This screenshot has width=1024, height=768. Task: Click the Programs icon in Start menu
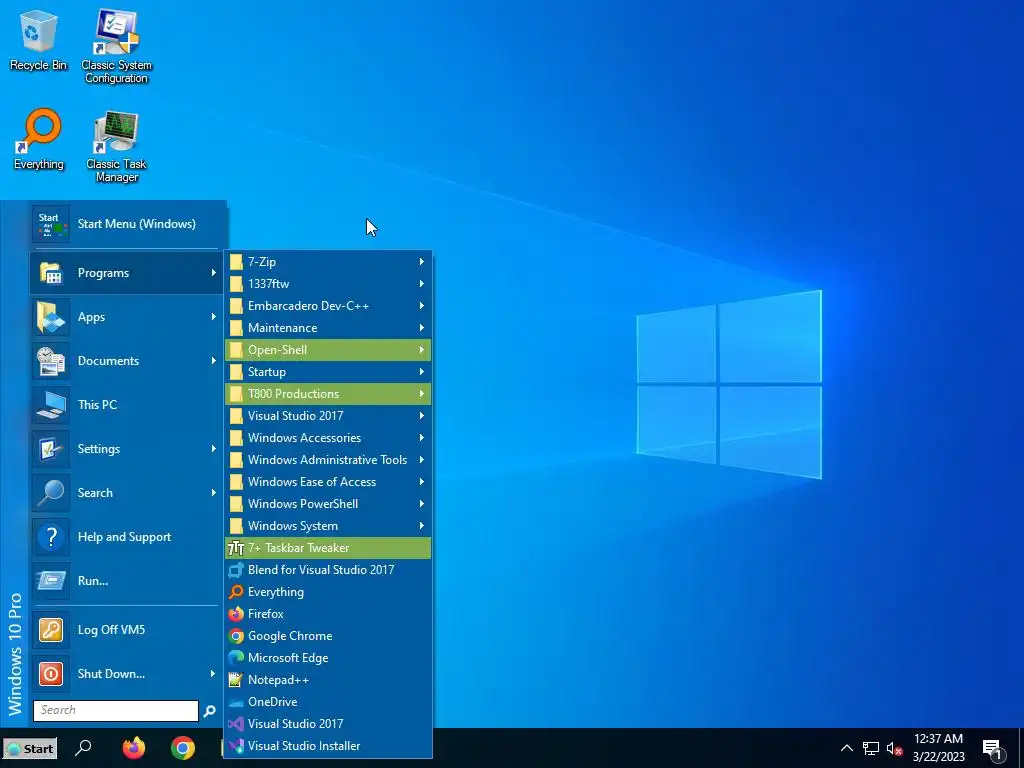point(51,273)
